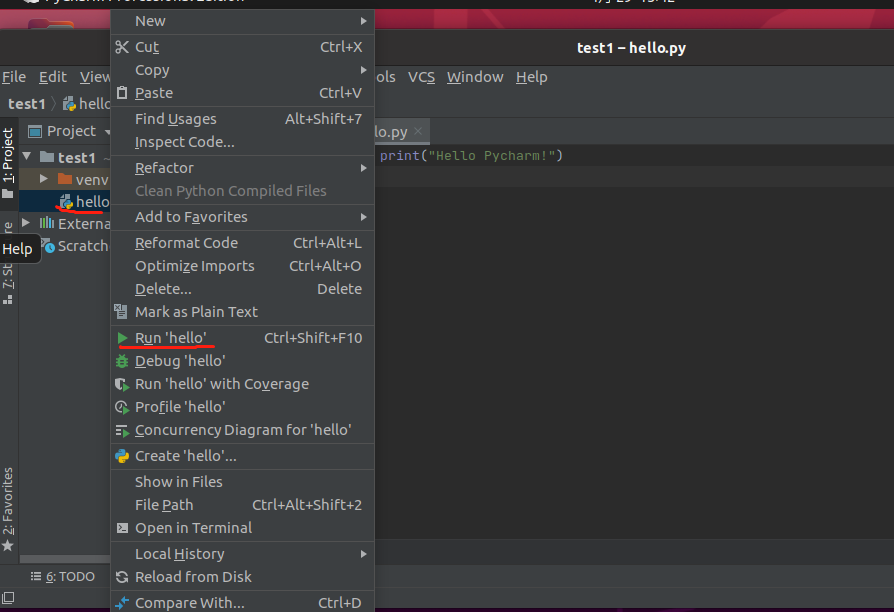894x612 pixels.
Task: Click the tool windows toggle icon bottom-left
Action: click(x=8, y=598)
